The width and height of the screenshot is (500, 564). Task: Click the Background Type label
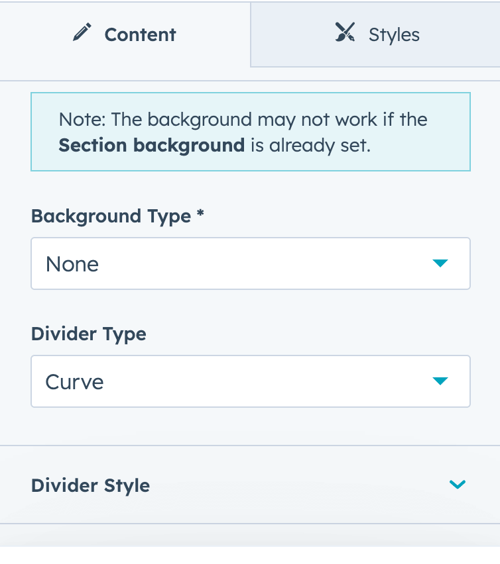(118, 217)
